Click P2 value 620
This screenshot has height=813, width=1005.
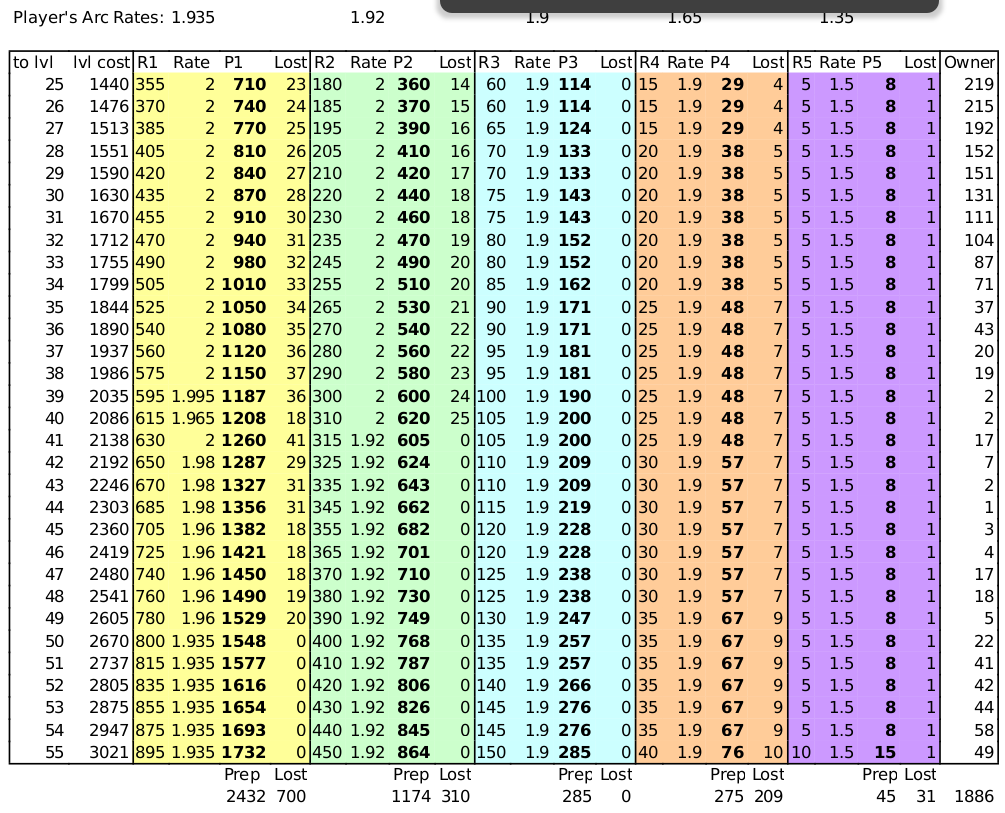click(413, 418)
